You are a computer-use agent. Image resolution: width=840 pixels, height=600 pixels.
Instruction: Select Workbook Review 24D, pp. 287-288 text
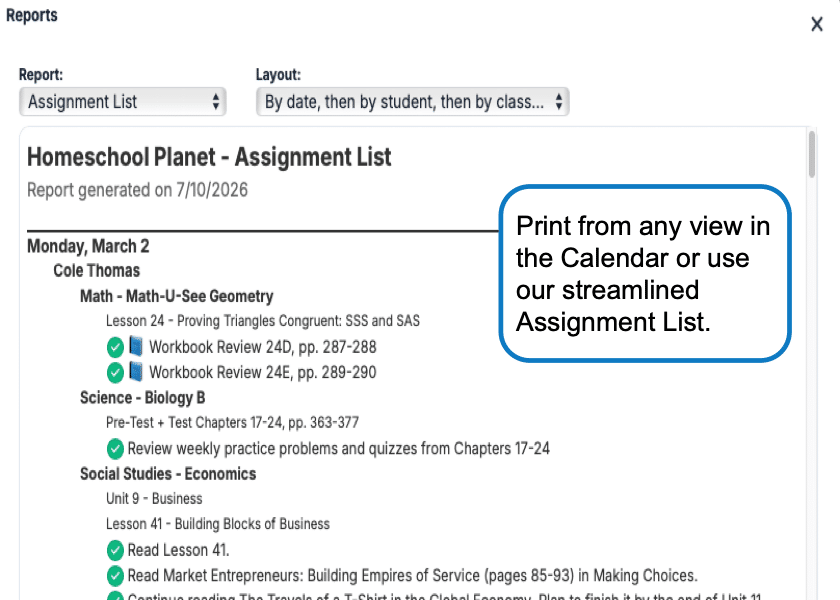(262, 347)
